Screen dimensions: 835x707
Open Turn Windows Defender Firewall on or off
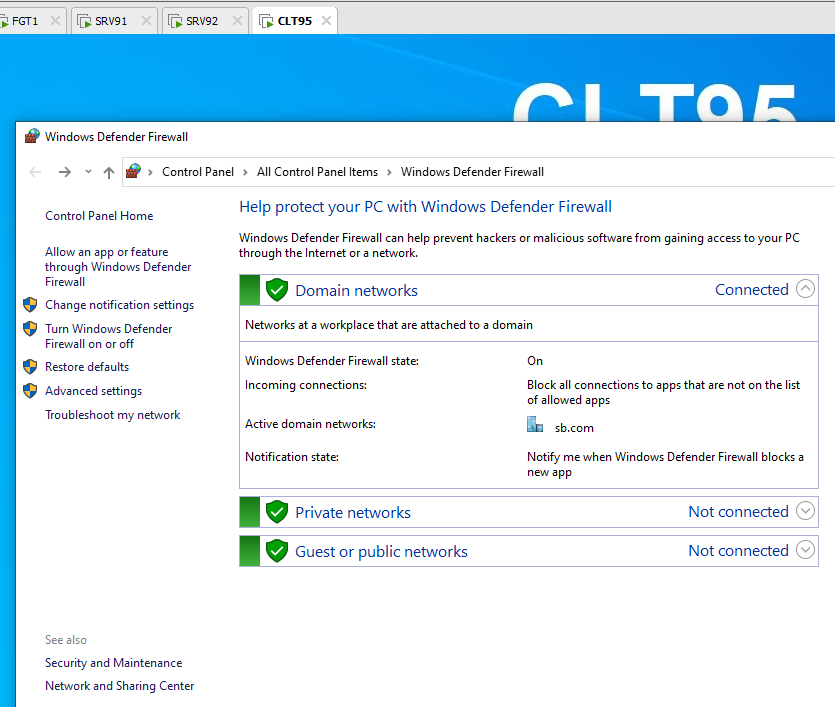coord(109,336)
